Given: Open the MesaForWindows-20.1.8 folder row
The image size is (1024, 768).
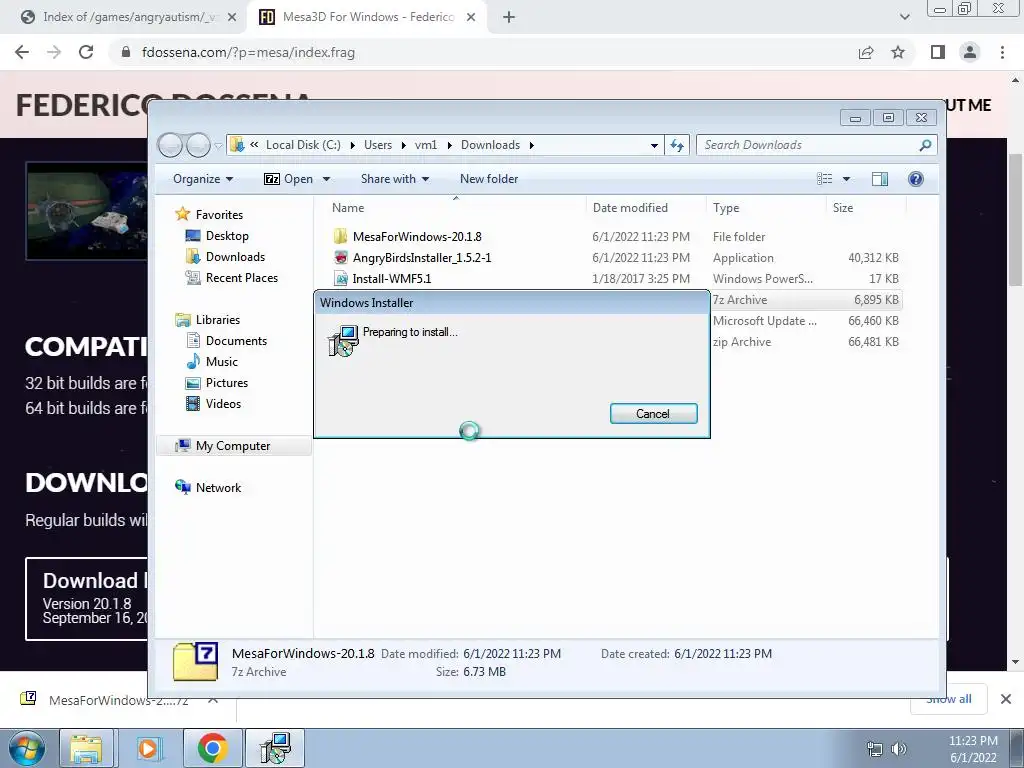Looking at the screenshot, I should [x=615, y=236].
